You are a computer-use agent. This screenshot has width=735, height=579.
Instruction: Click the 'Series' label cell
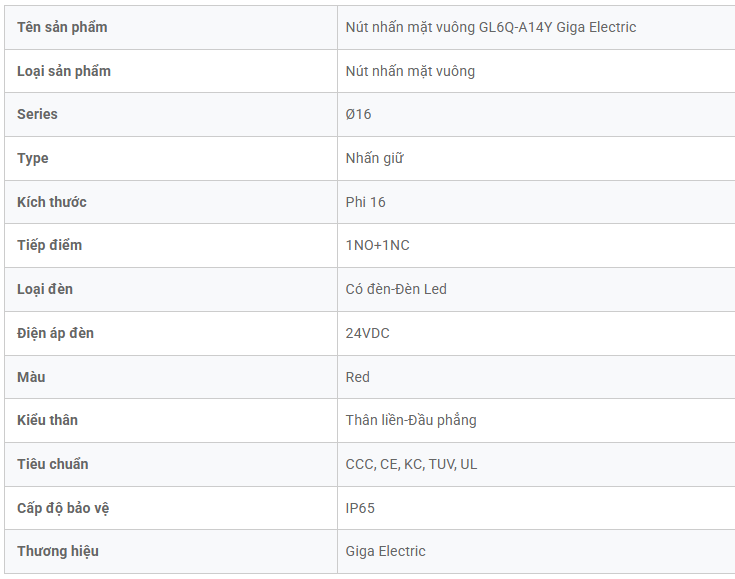click(x=38, y=114)
